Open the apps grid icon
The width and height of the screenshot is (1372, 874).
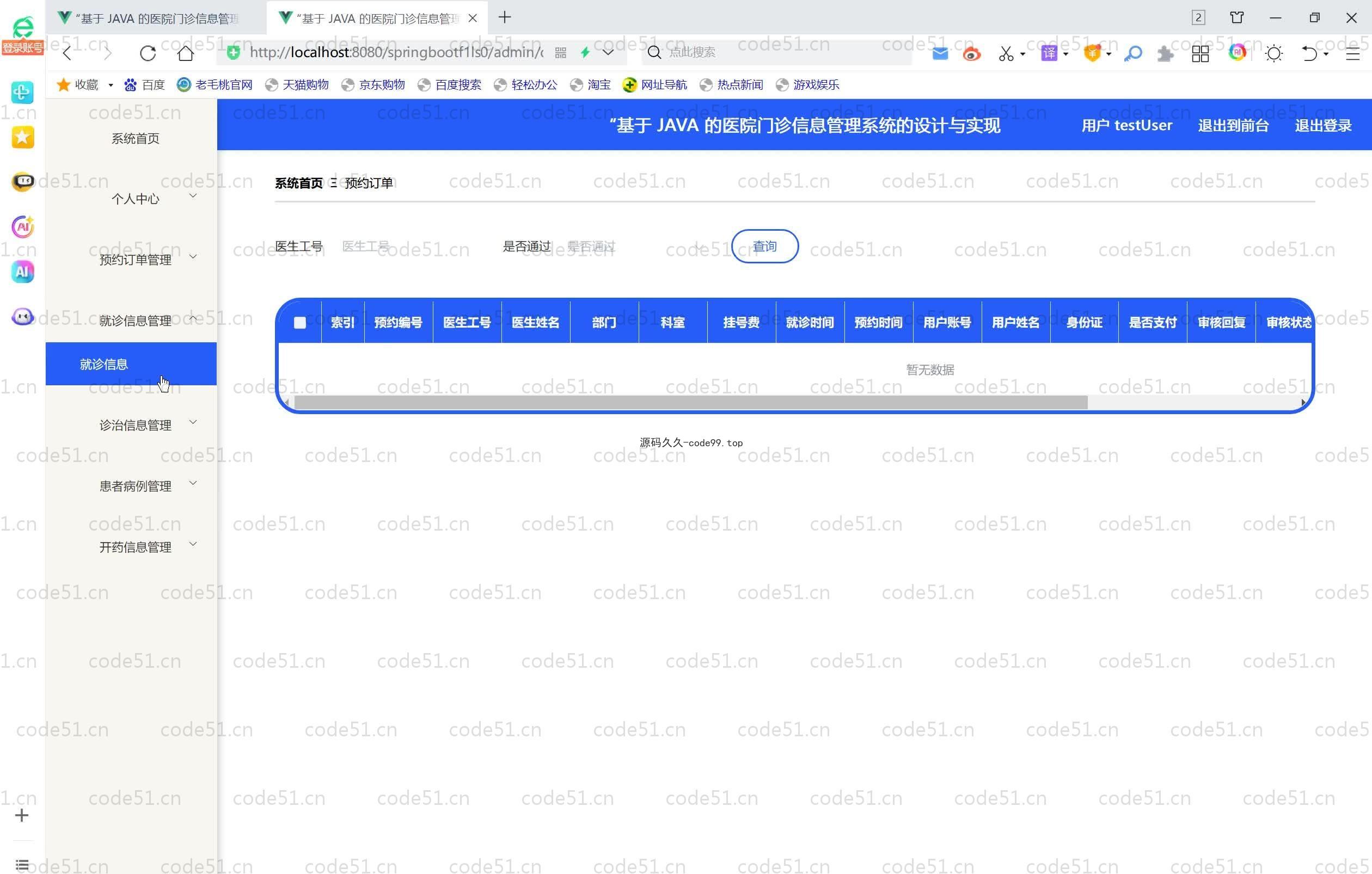(1200, 53)
